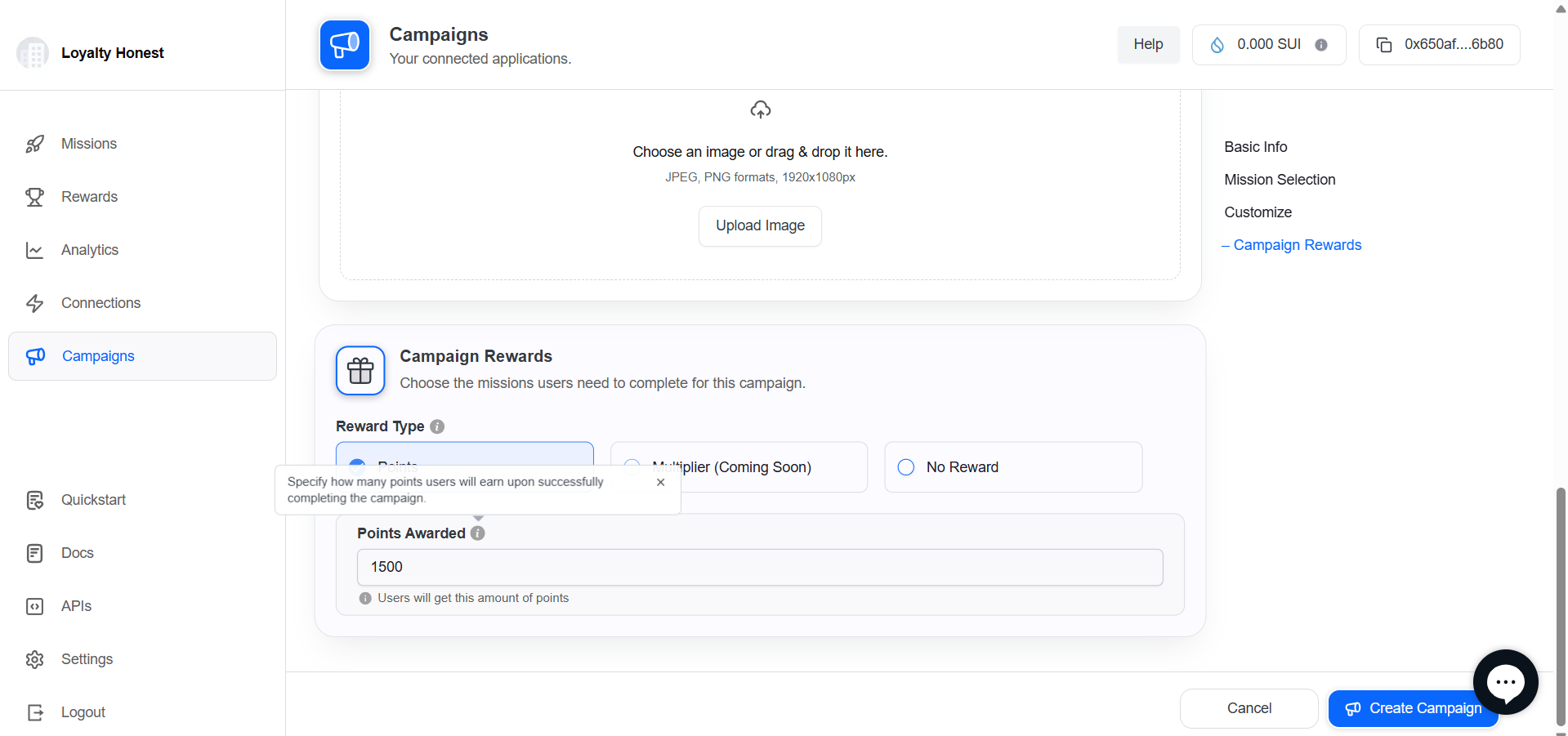This screenshot has height=736, width=1568.
Task: Click the Logout exit icon
Action: pos(34,712)
